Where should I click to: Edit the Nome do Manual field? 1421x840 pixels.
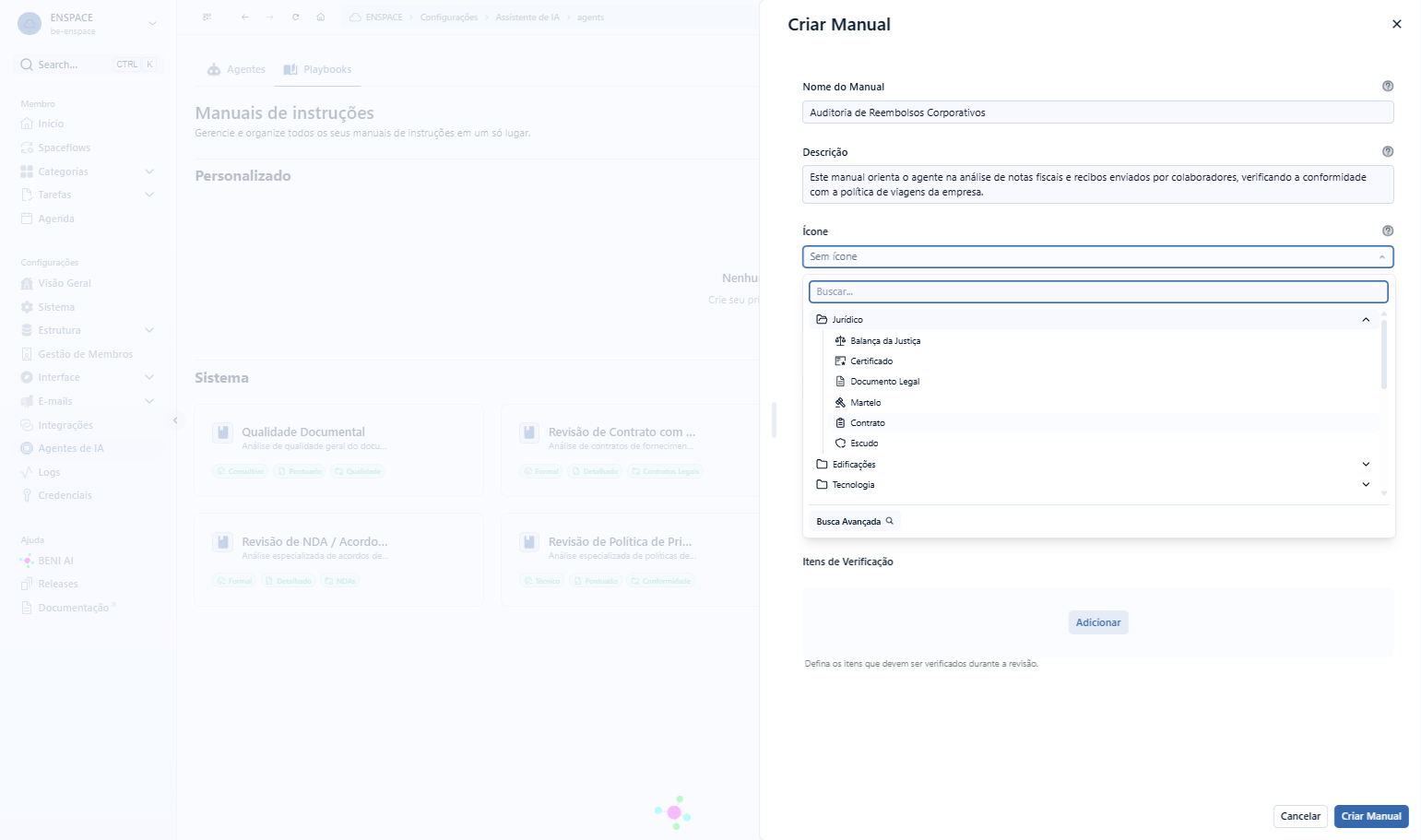[1097, 112]
